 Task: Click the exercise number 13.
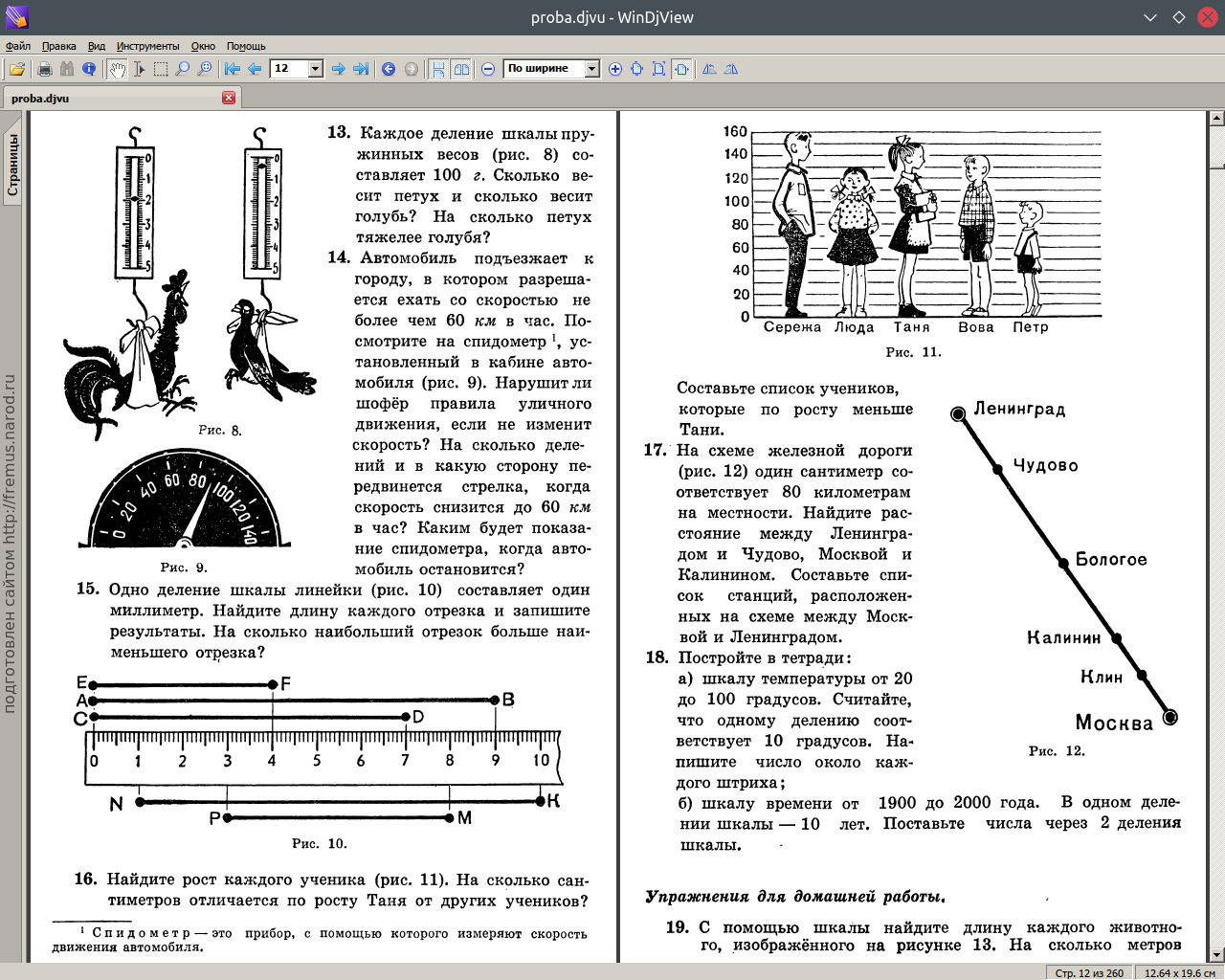point(339,132)
